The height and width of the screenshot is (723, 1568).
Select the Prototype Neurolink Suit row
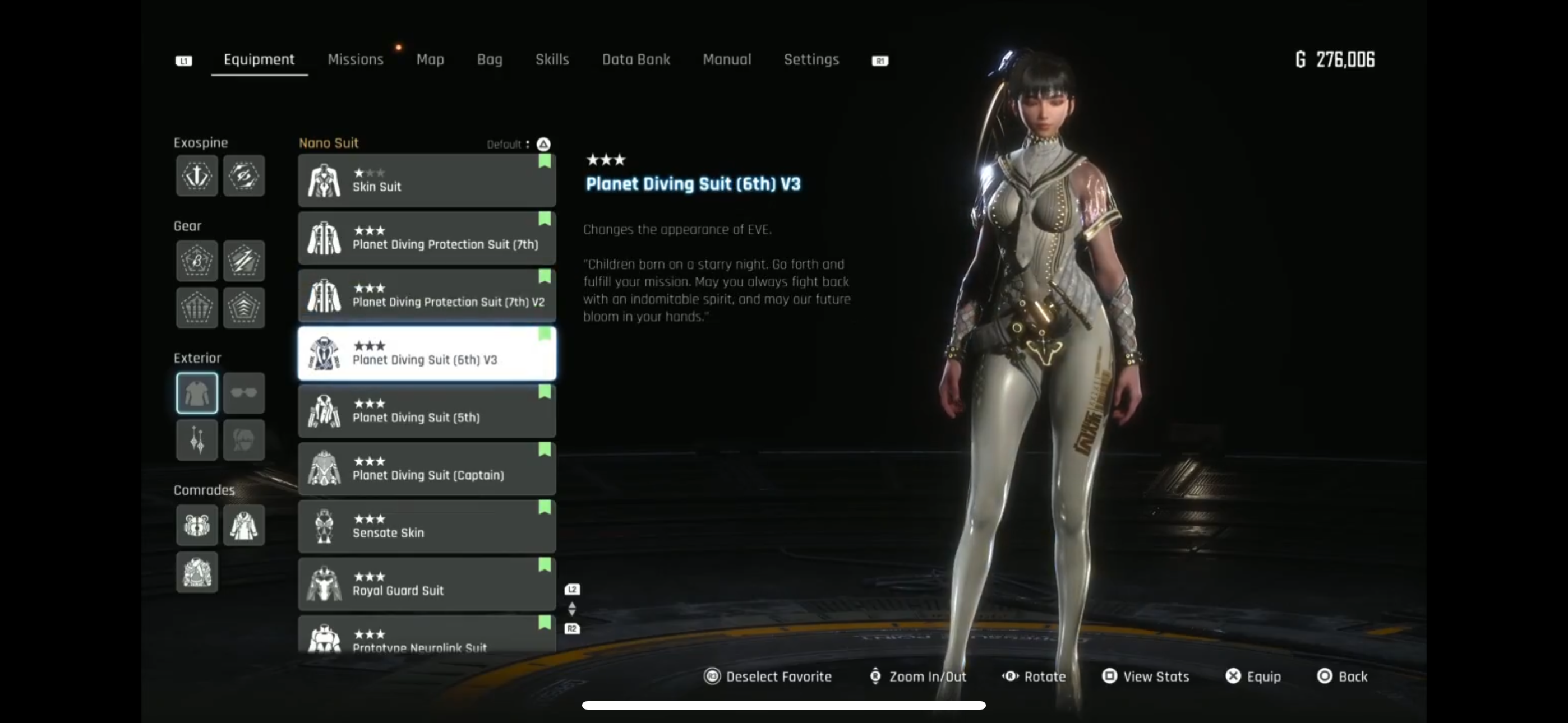coord(427,634)
